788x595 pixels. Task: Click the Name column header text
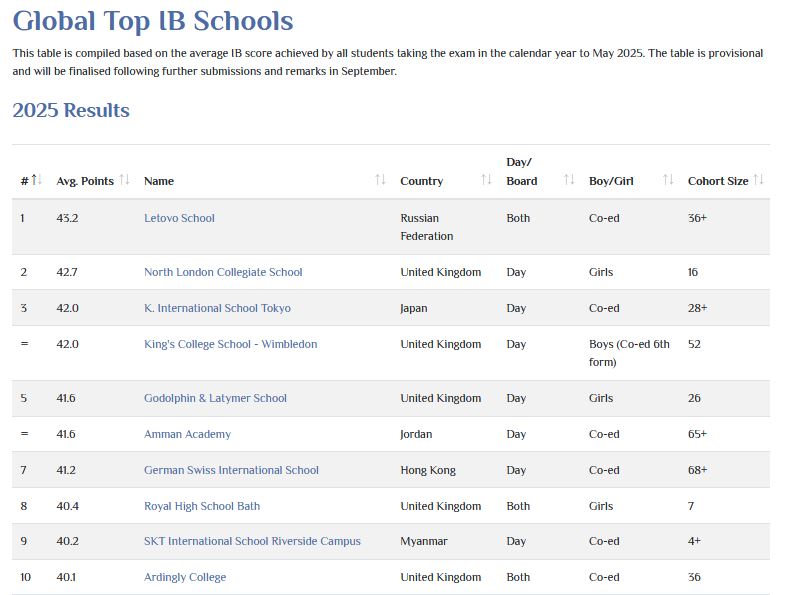coord(159,181)
